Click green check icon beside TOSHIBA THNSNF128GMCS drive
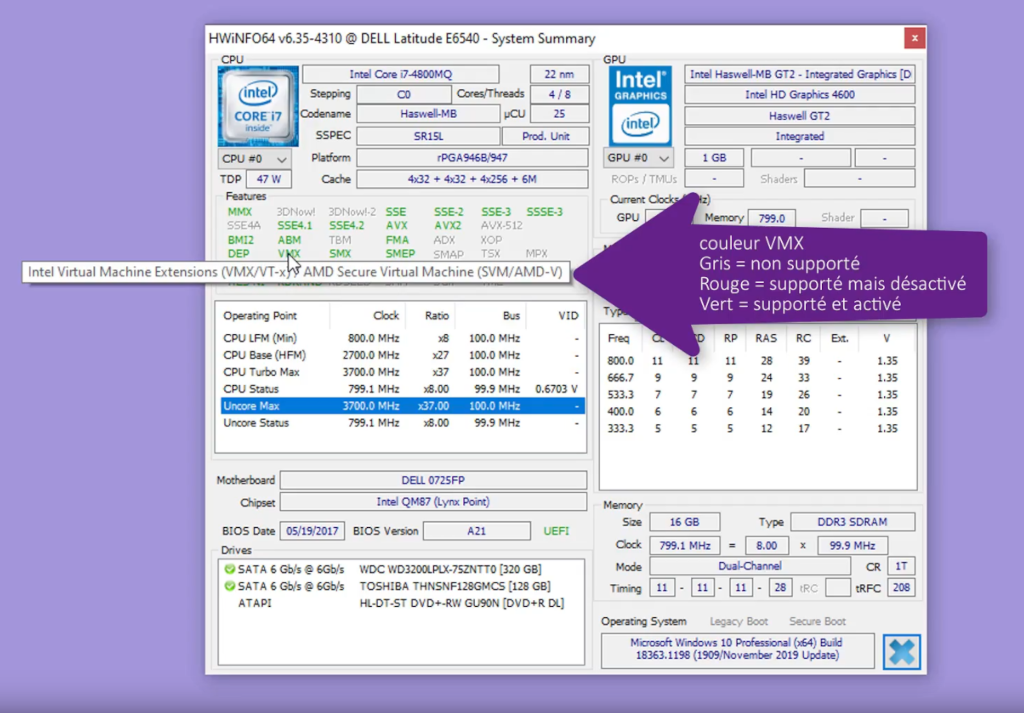The image size is (1024, 713). pos(229,586)
